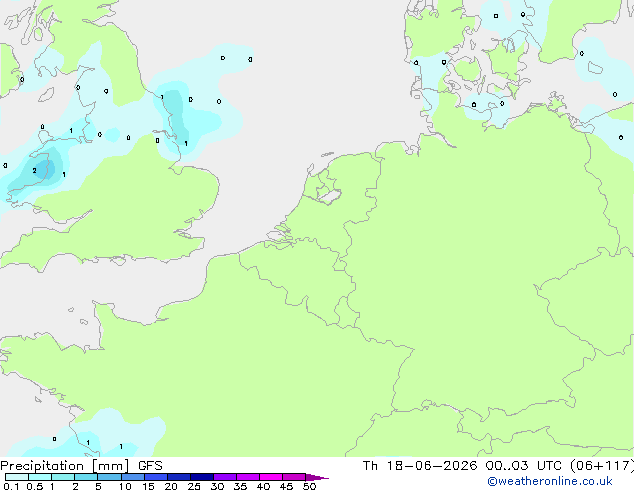Select the 'Precipitation [mm]' title text
The width and height of the screenshot is (634, 490).
click(x=65, y=466)
